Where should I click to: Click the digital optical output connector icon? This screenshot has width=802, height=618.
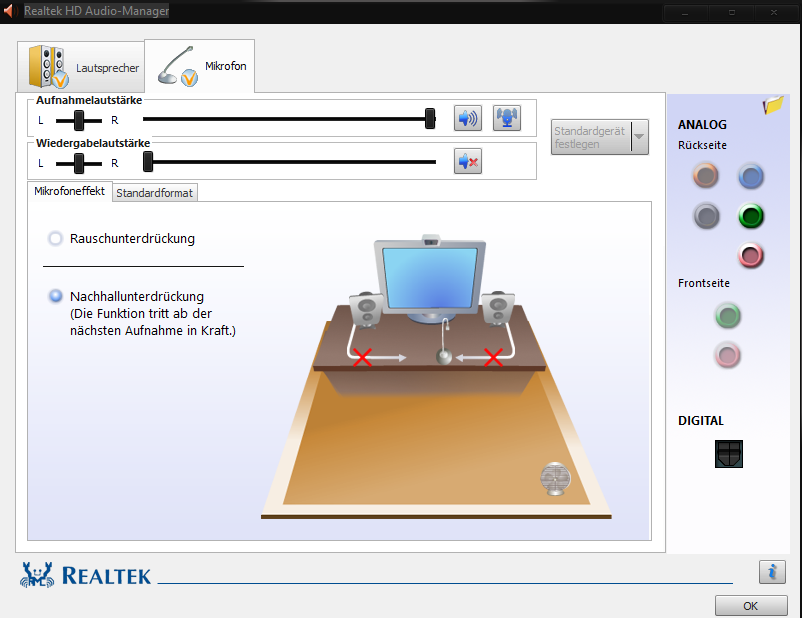[728, 454]
